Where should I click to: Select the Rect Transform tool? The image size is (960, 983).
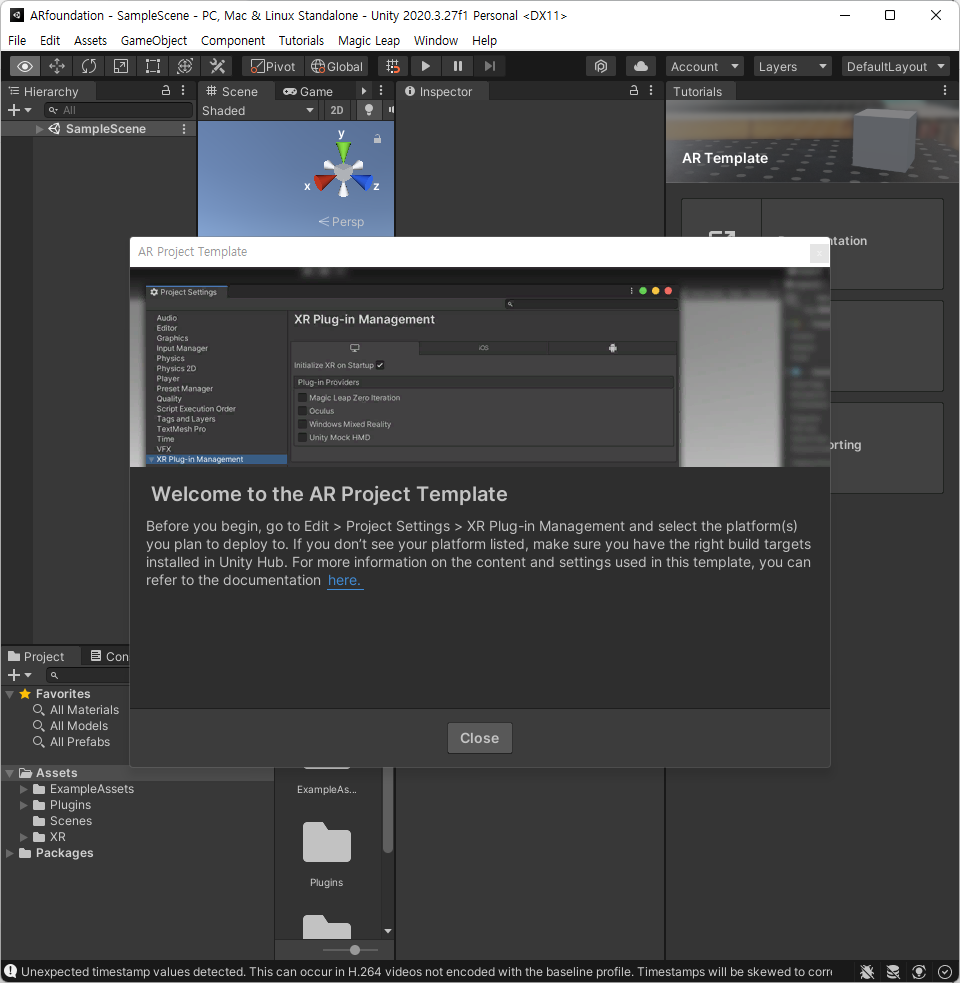tap(153, 66)
